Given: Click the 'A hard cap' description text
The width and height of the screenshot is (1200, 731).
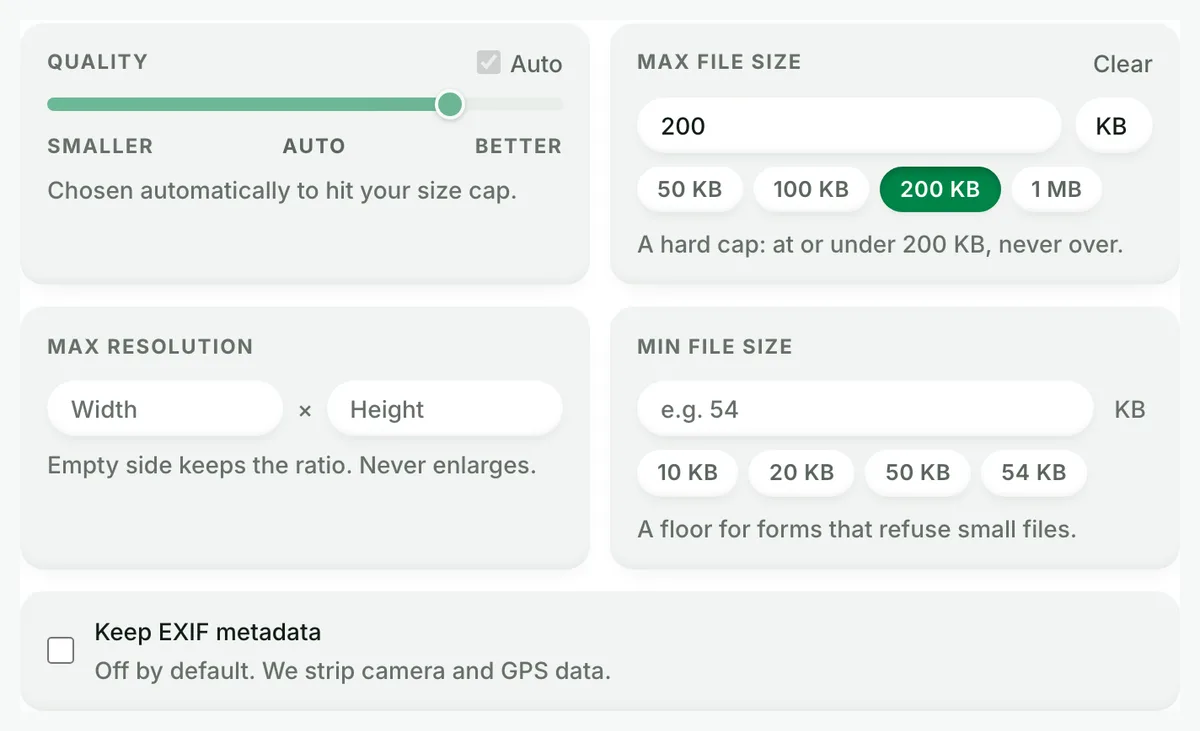Looking at the screenshot, I should coord(881,244).
